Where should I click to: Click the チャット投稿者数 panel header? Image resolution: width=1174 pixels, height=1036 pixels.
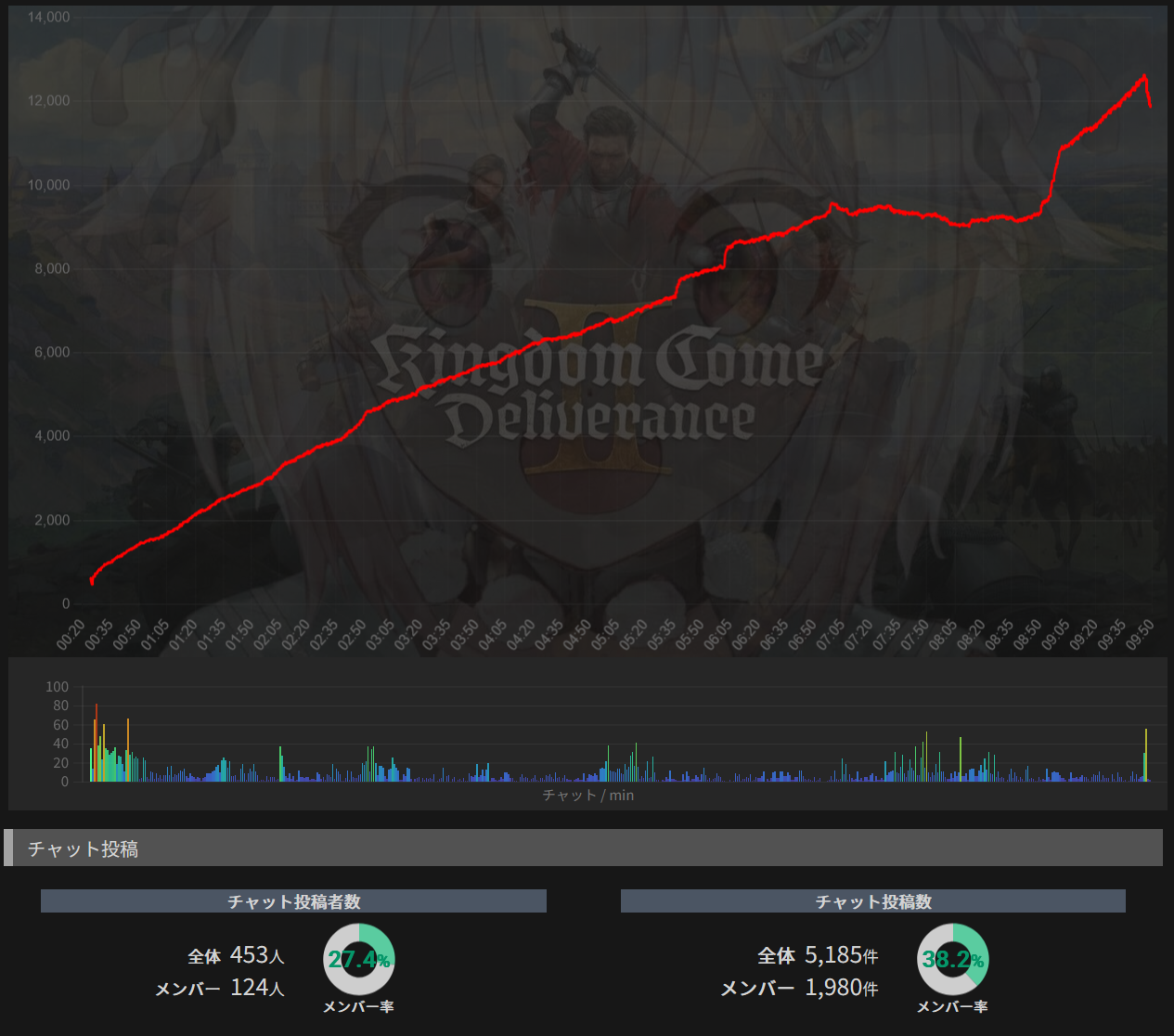293,901
